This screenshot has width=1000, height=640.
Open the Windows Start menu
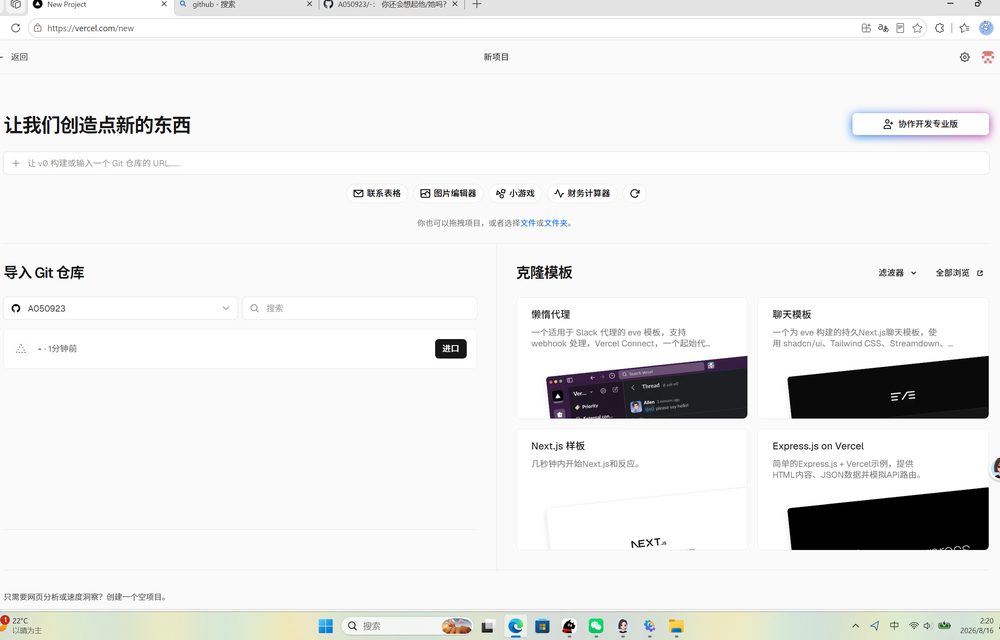click(x=325, y=626)
